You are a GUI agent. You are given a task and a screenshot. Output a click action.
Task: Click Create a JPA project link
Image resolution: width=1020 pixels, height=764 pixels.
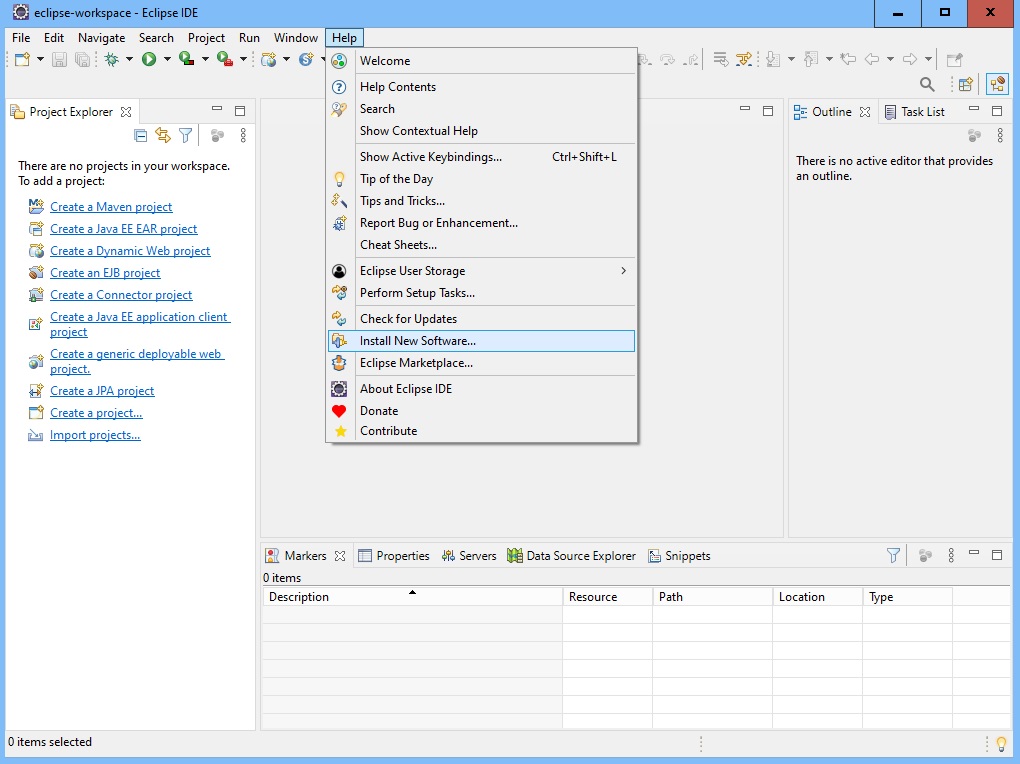(x=102, y=391)
